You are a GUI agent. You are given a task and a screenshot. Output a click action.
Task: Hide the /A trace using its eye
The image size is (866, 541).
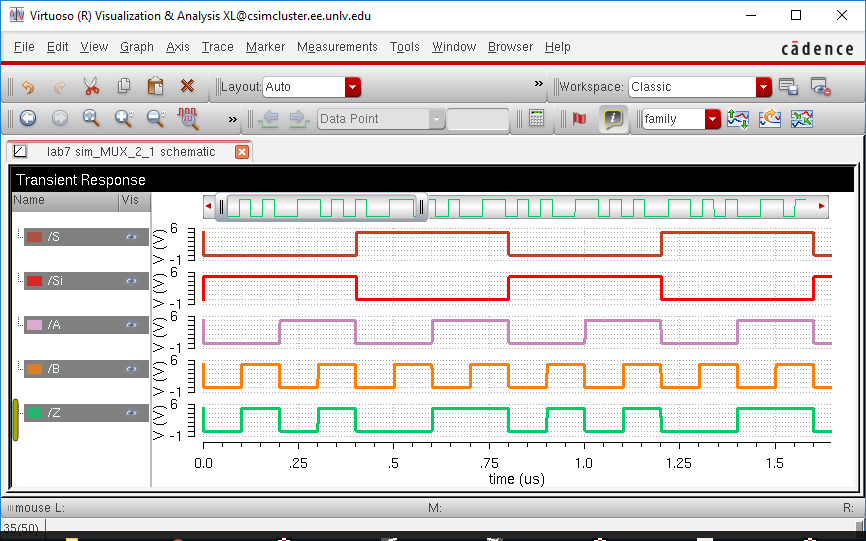click(x=131, y=325)
